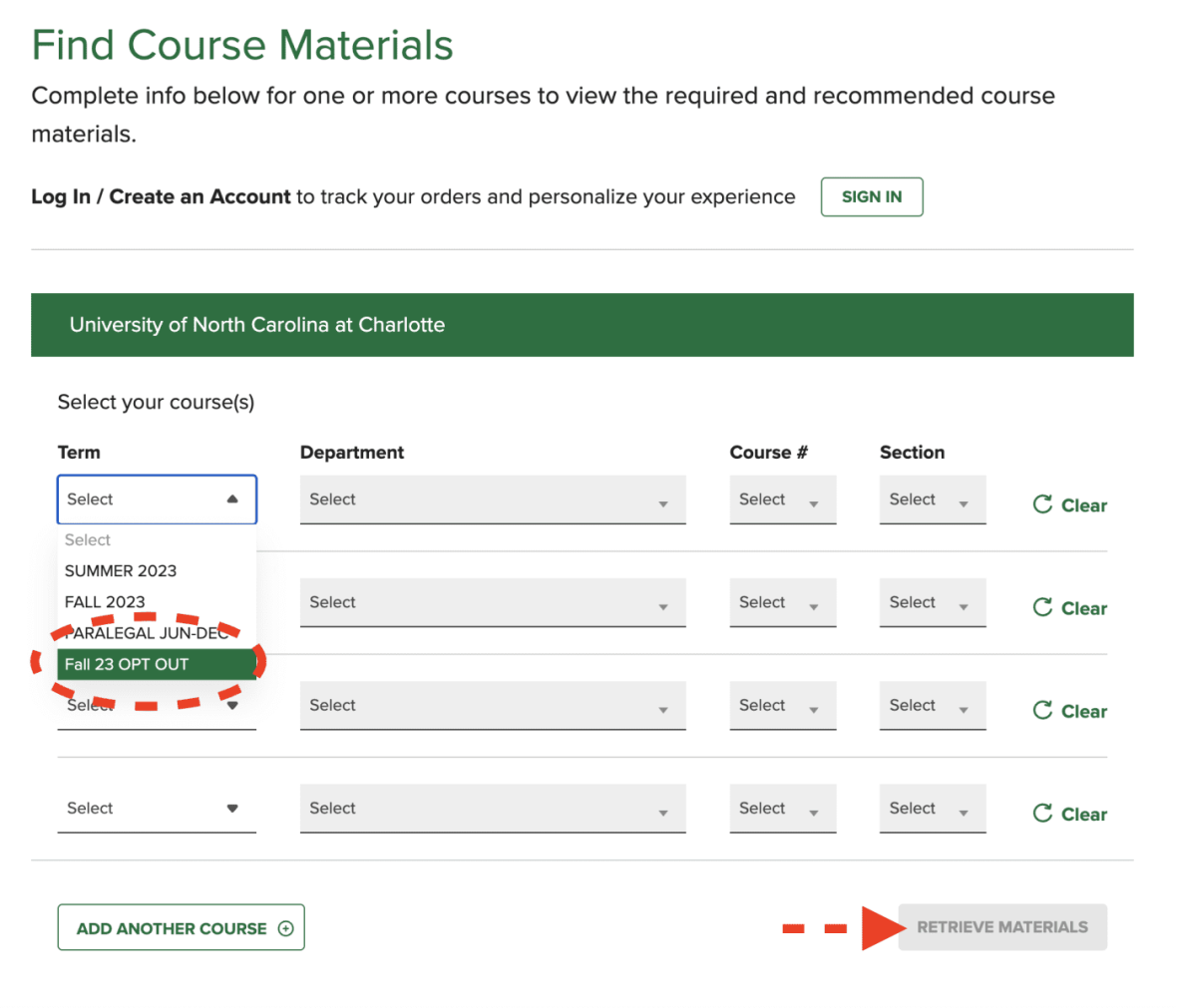Click the Clear refresh icon in fourth course row
Viewport: 1177px width, 1008px height.
1042,813
